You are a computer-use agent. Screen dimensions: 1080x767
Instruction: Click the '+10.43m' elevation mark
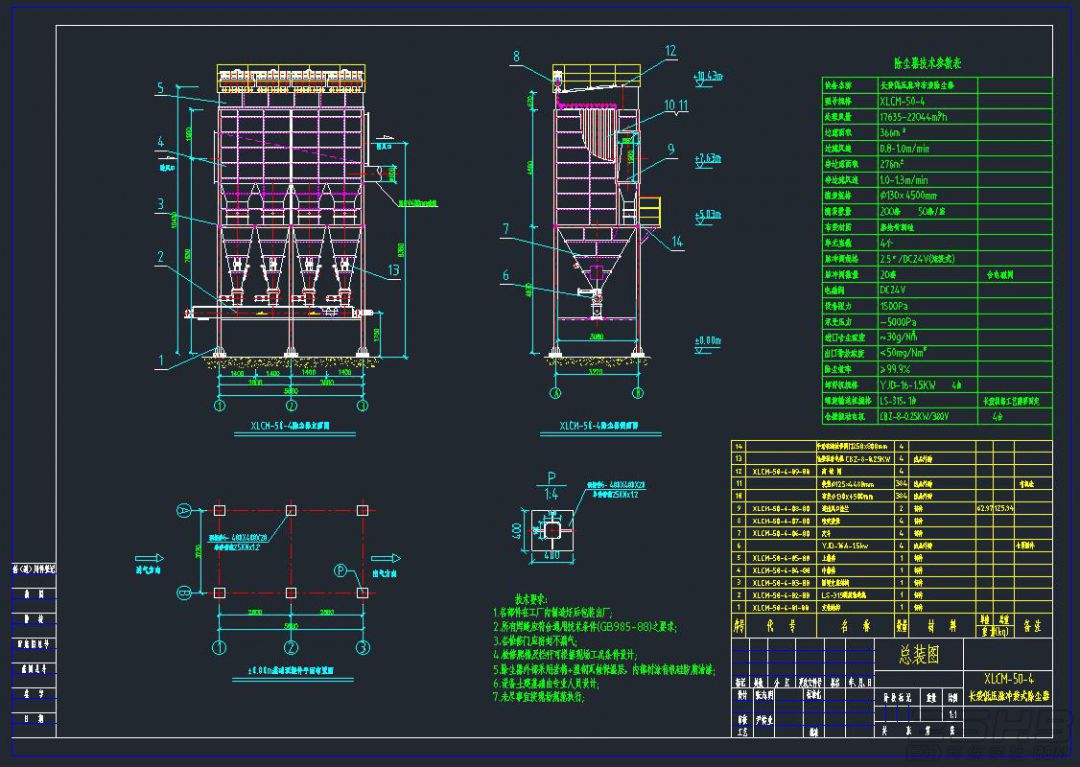709,75
